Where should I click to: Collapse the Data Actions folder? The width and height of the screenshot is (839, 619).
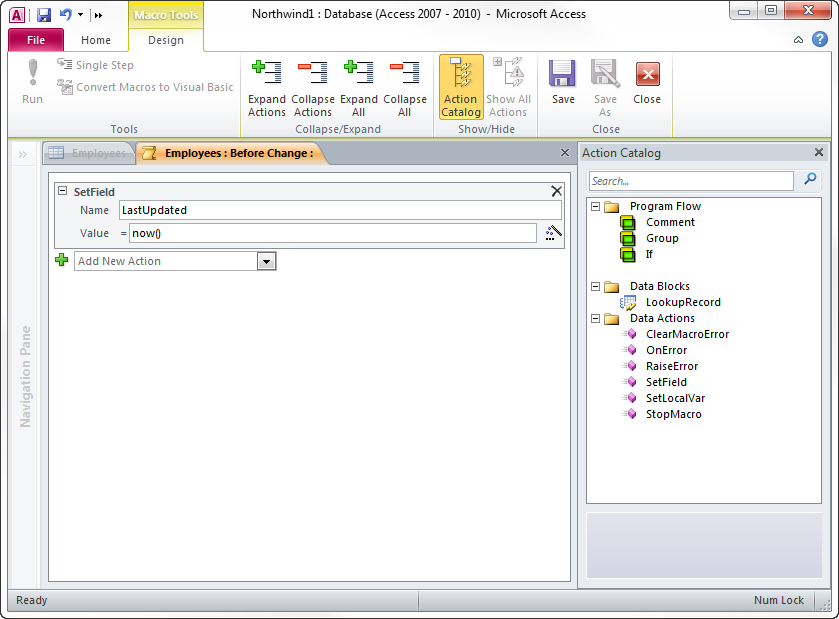click(x=596, y=318)
